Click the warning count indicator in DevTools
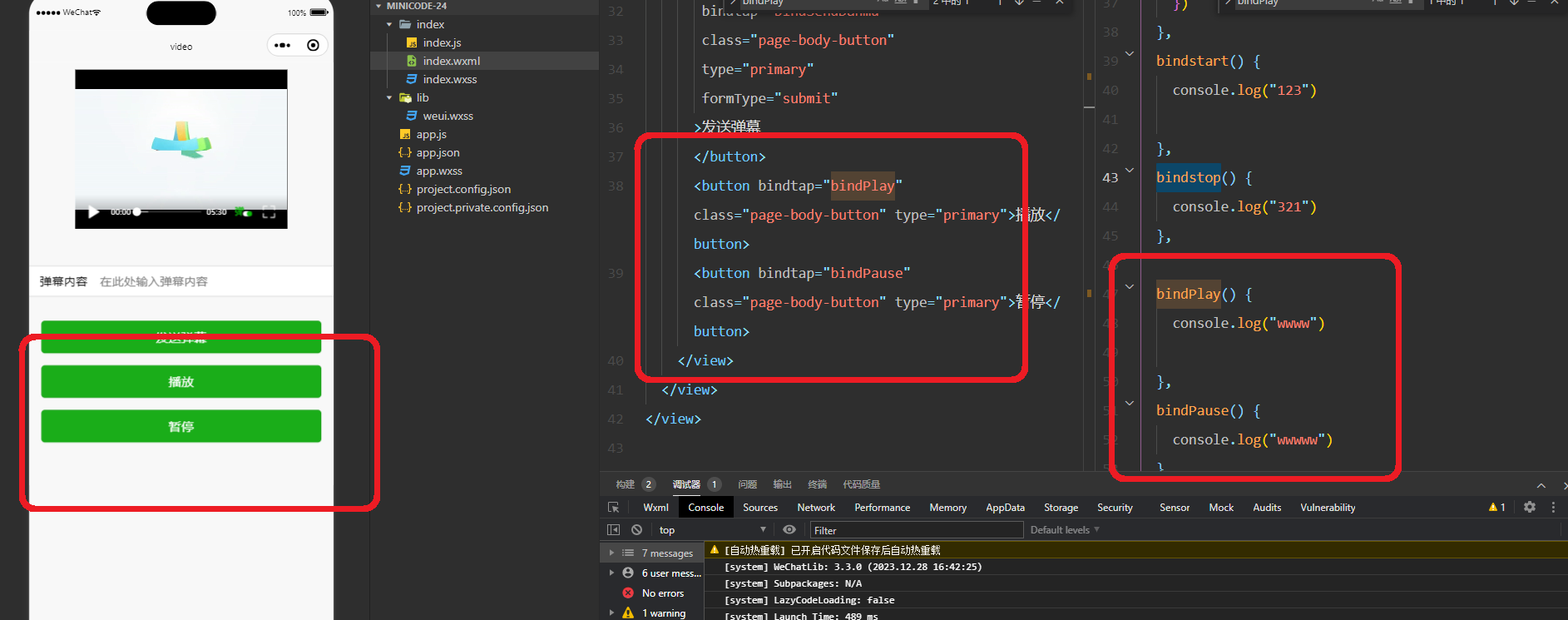The height and width of the screenshot is (620, 1568). pyautogui.click(x=1496, y=507)
